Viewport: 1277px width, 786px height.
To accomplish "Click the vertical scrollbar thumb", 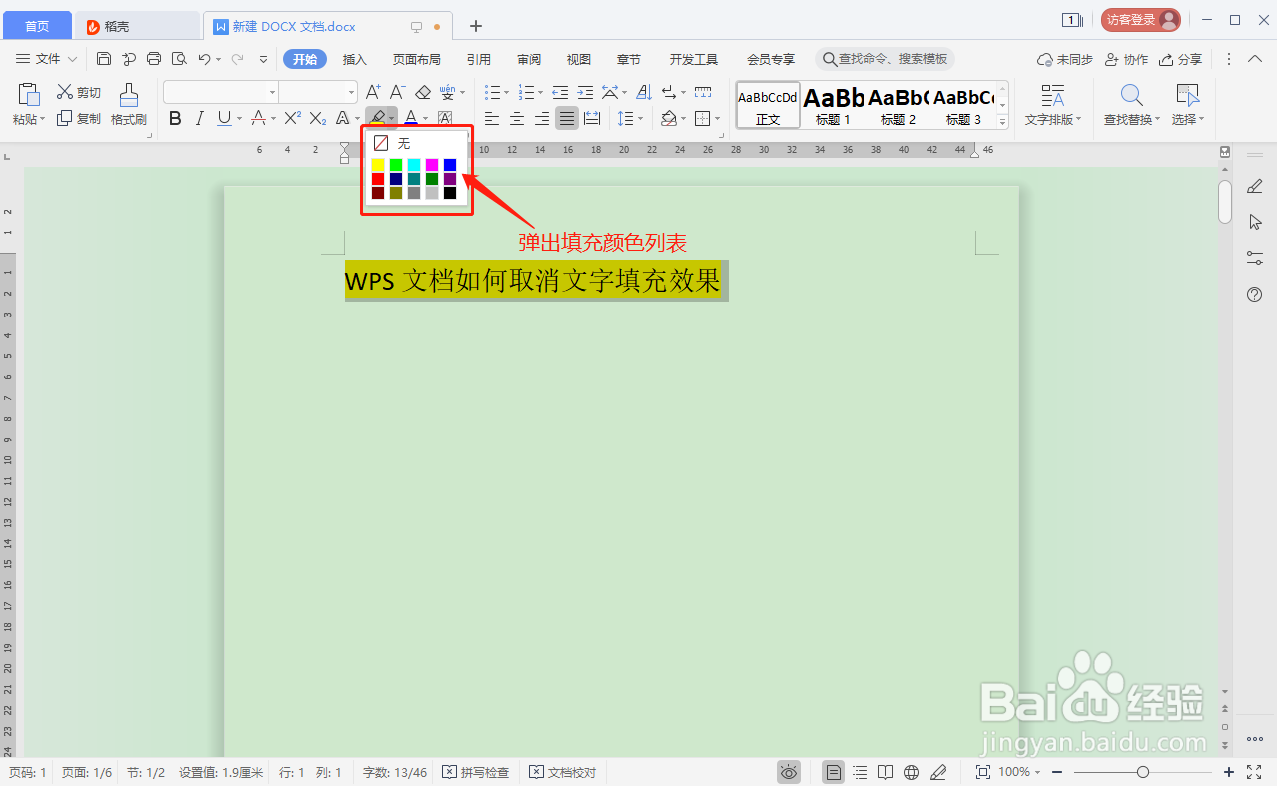I will tap(1225, 201).
